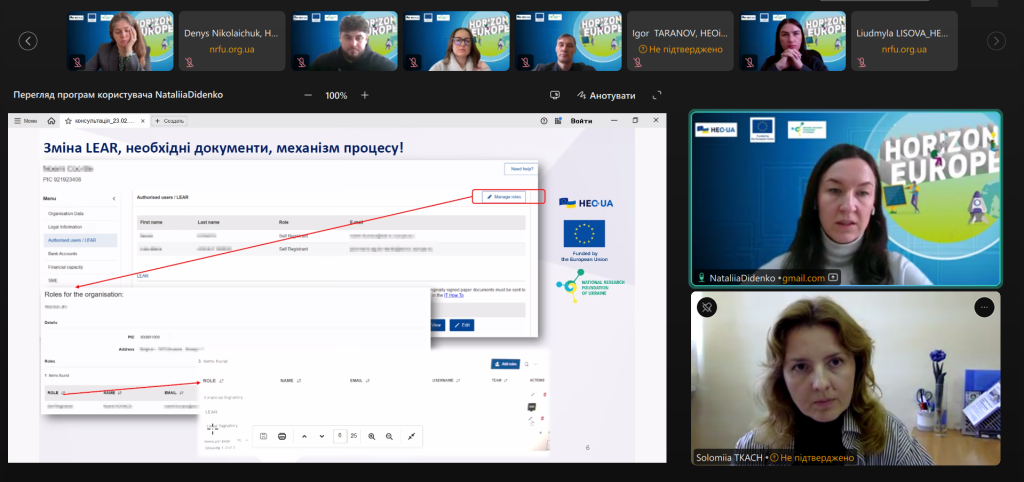This screenshot has height=482, width=1024.
Task: Zoom out the shared screen view
Action: pos(307,95)
